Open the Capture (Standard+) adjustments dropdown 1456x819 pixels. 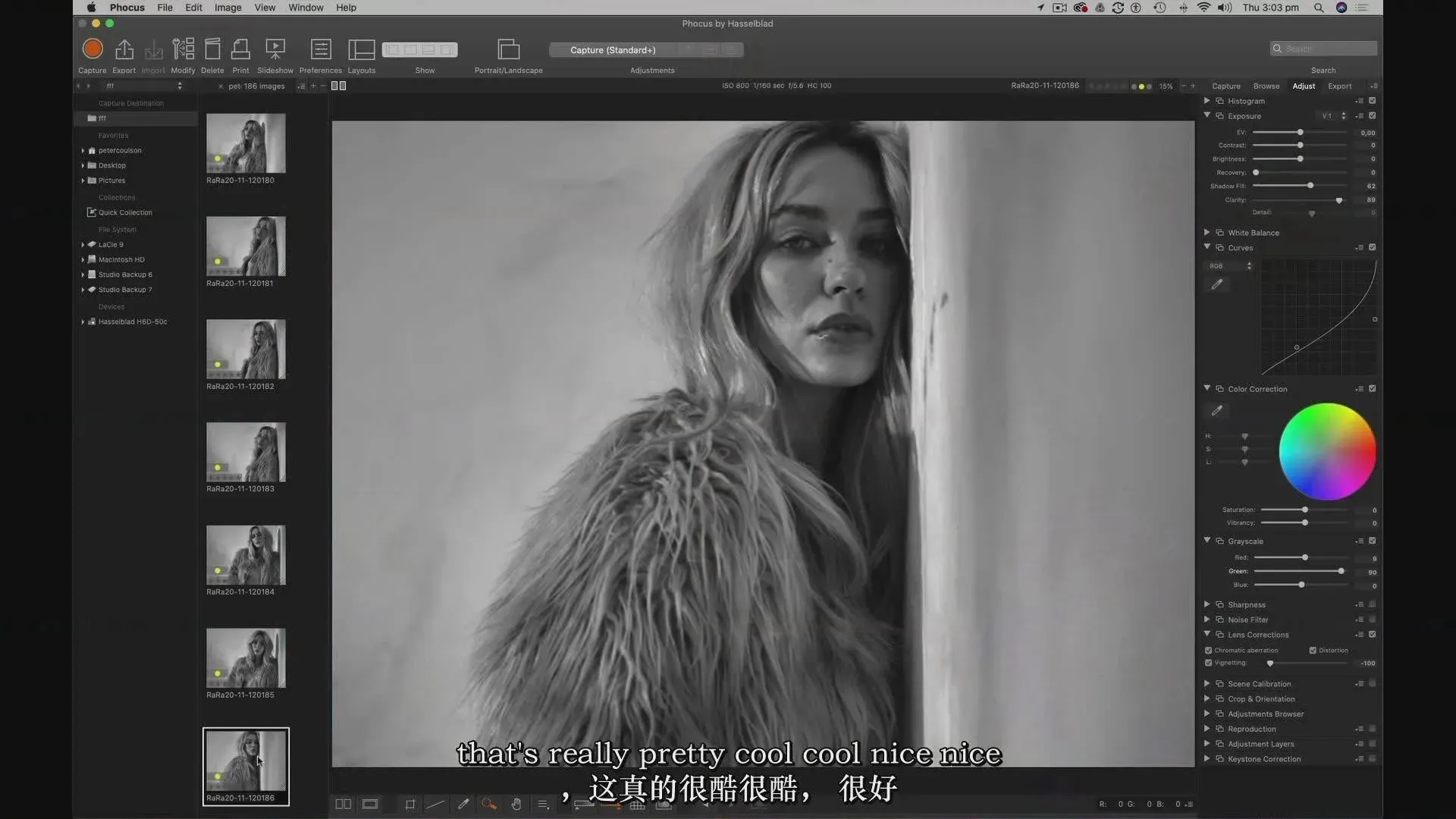(613, 50)
